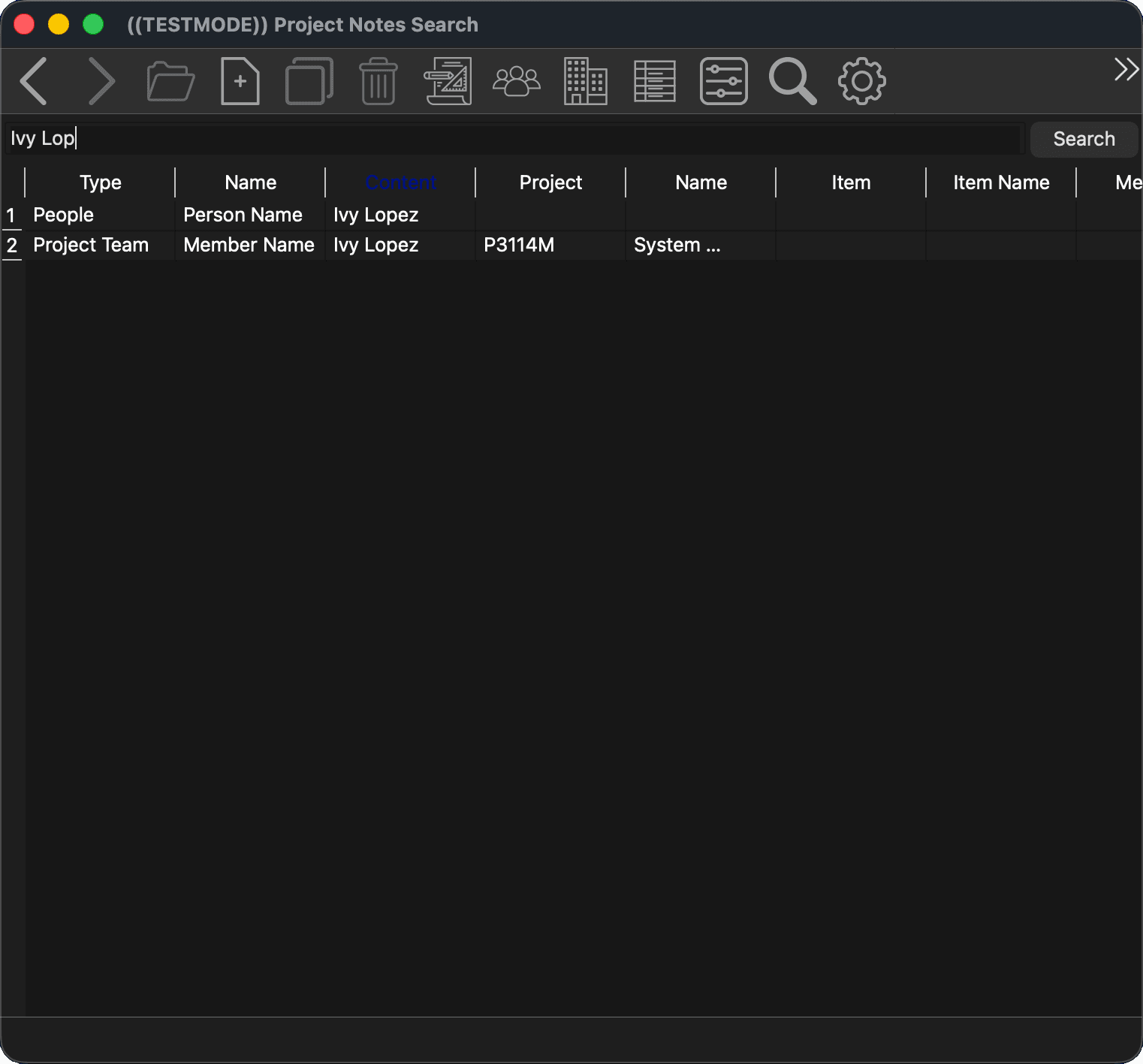Select the truncated System ... cell

tap(701, 246)
